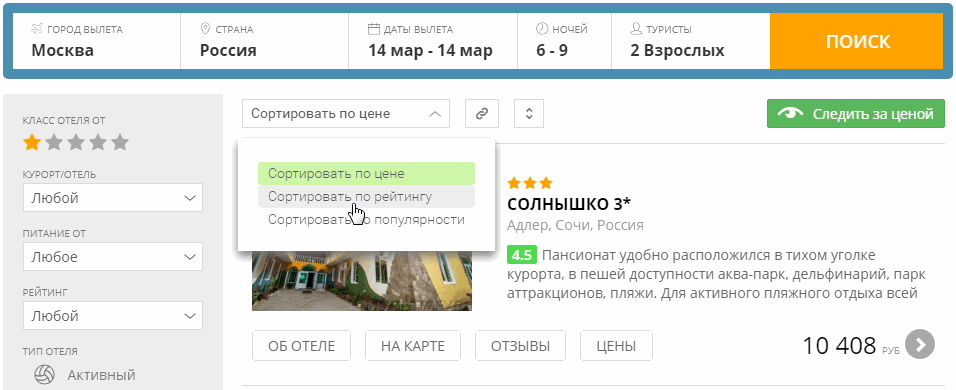
Task: Collapse the Сортировать по цене sort dropdown
Action: pyautogui.click(x=346, y=113)
